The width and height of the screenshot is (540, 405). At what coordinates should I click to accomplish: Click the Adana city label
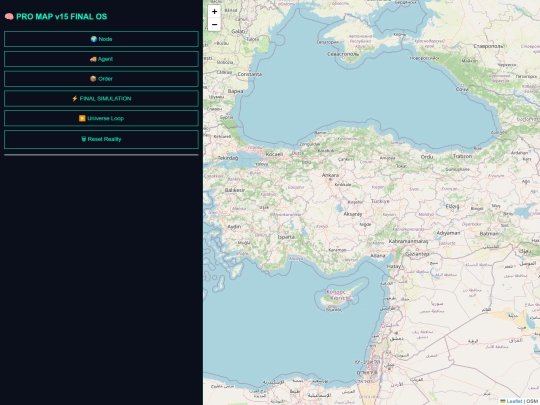pos(378,256)
